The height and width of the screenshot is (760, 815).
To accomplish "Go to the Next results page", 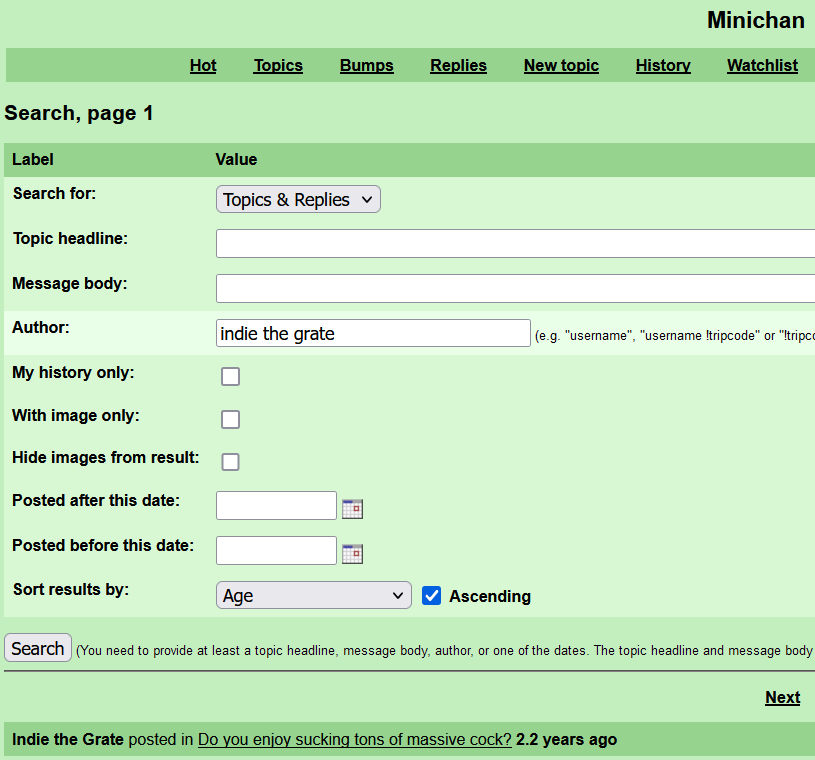I will (x=782, y=698).
